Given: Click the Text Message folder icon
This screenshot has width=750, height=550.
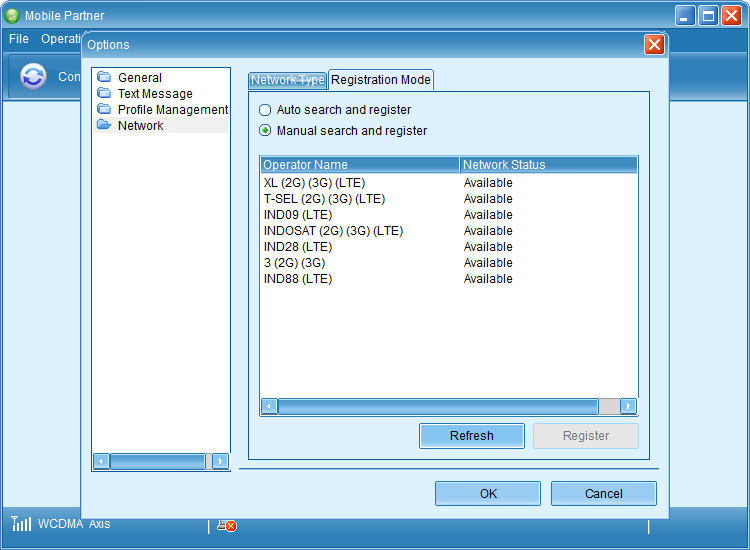Looking at the screenshot, I should [x=104, y=93].
